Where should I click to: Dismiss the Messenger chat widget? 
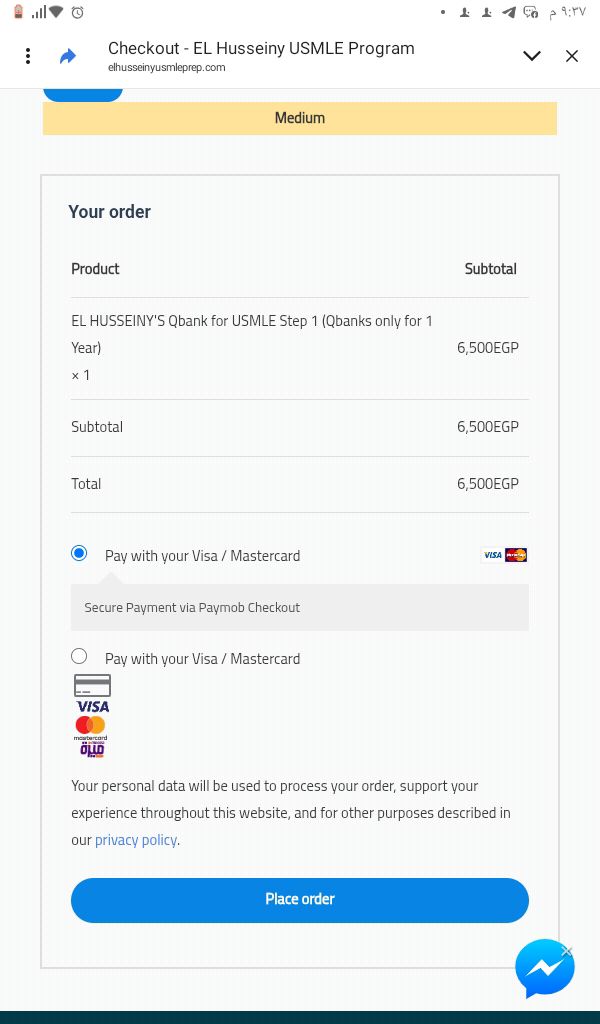[567, 950]
